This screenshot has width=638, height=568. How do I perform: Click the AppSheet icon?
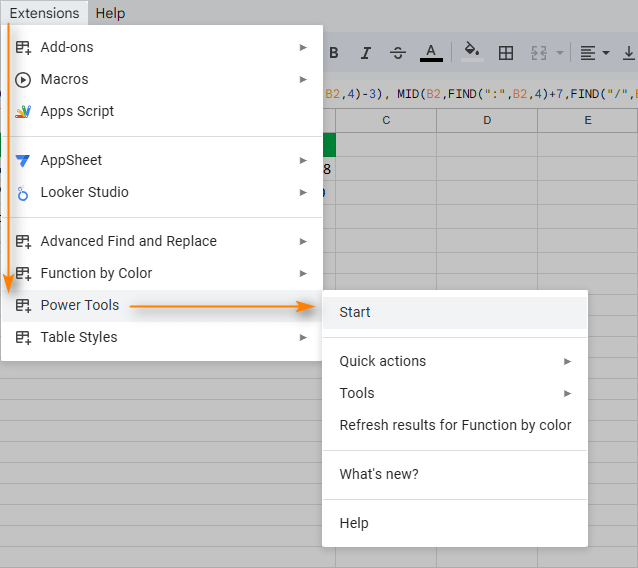pos(23,160)
